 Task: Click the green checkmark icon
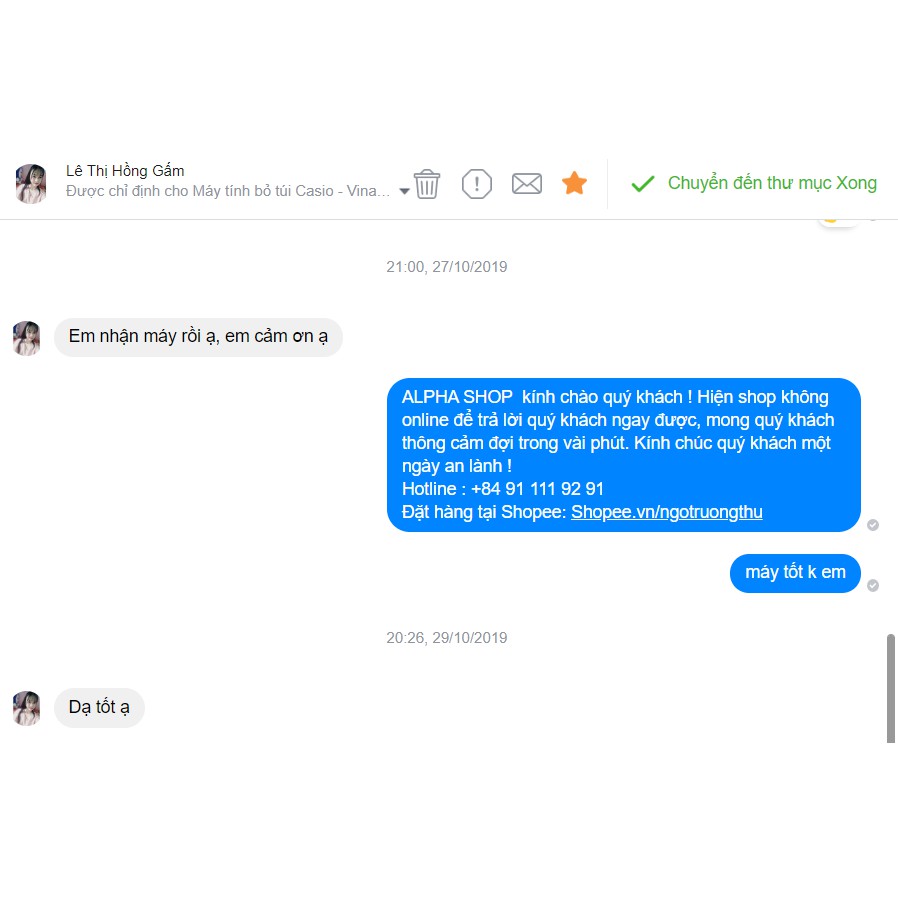643,184
